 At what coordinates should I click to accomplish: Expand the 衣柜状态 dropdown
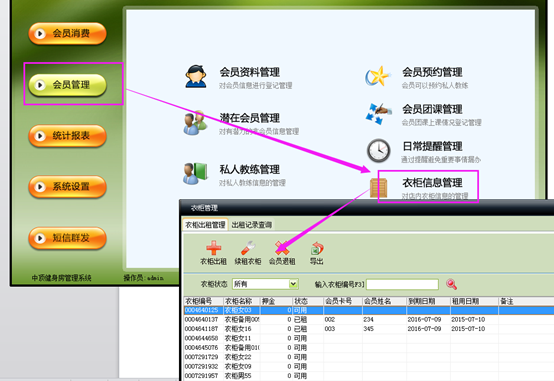[x=293, y=284]
